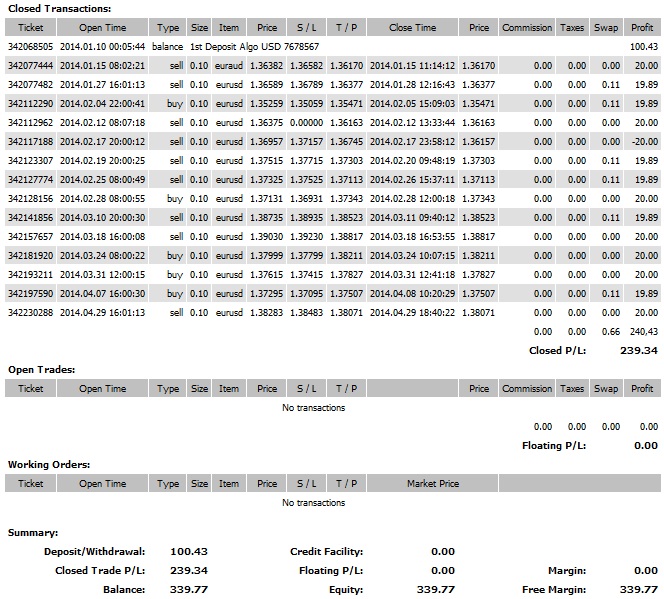Click 'No transactions' under Open Trades
The height and width of the screenshot is (599, 664).
(314, 408)
